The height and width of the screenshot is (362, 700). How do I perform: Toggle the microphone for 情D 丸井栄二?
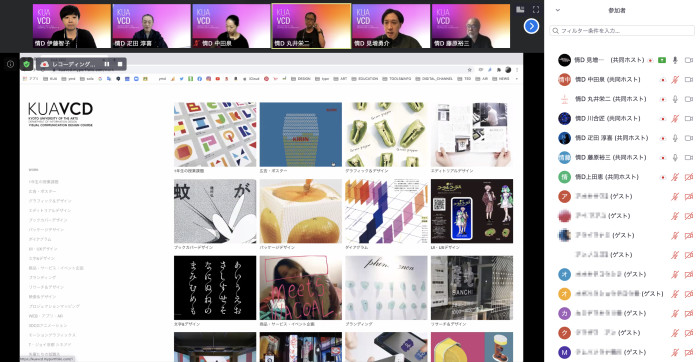(675, 99)
